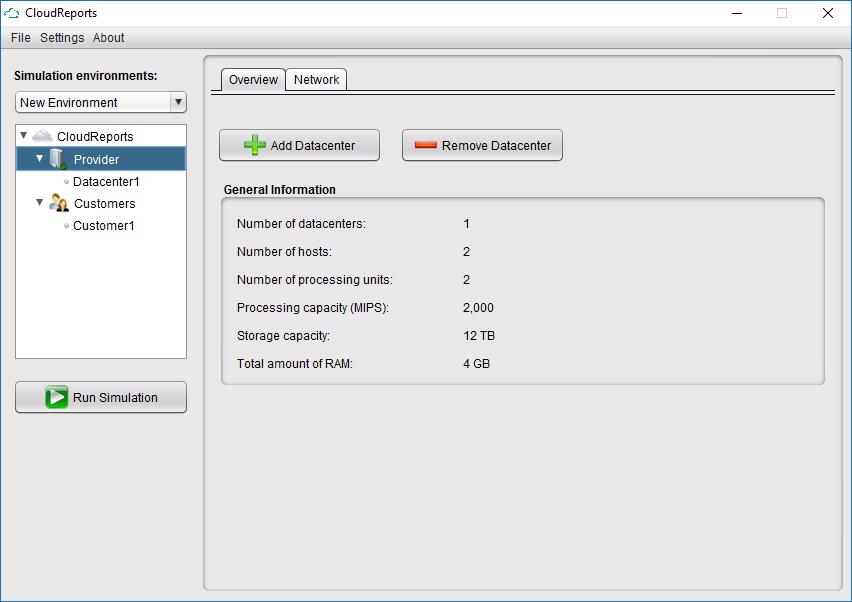Click the CloudReports cloud icon in tree

tap(42, 136)
